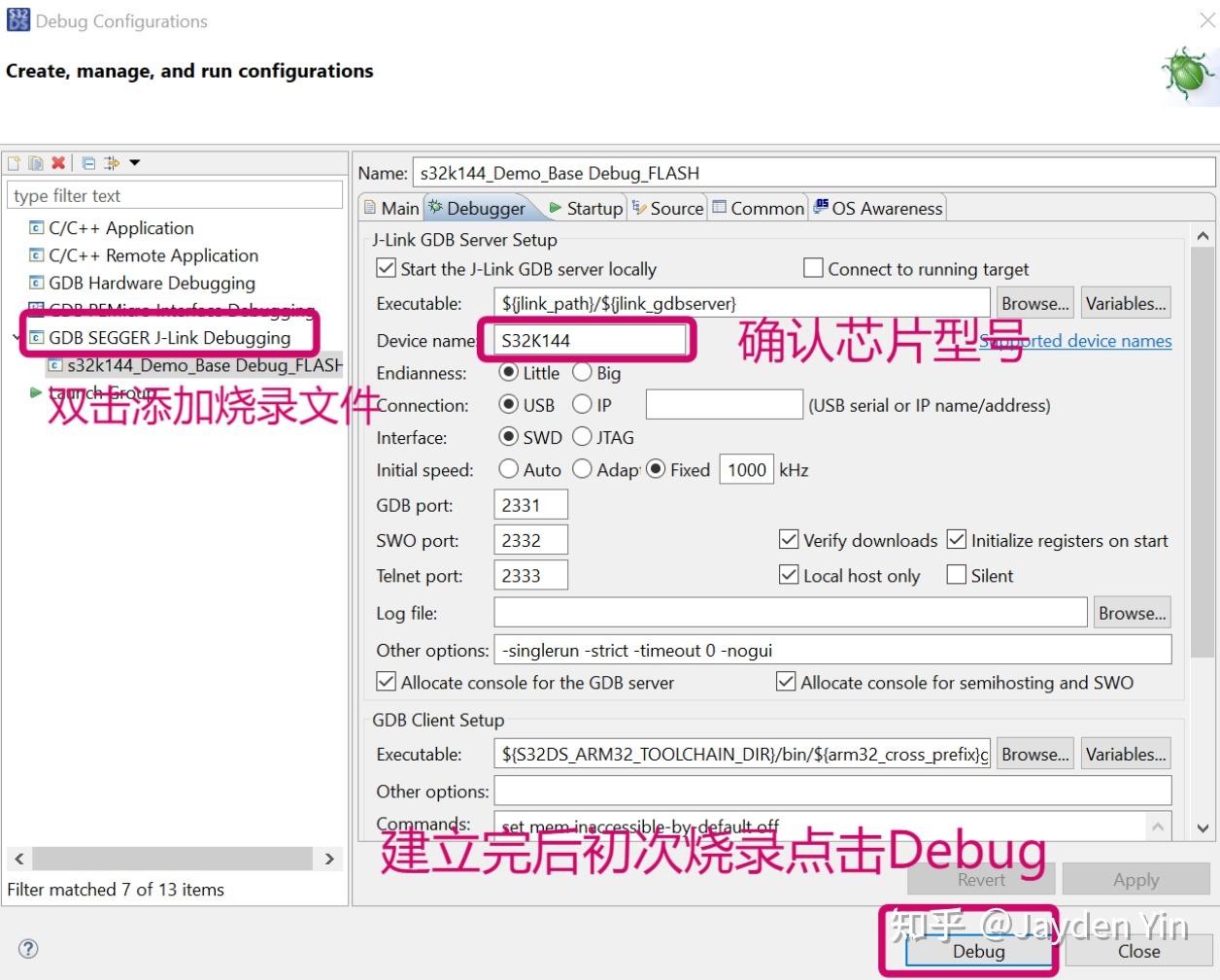1220x980 pixels.
Task: Delete the selected launch configuration
Action: click(x=58, y=163)
